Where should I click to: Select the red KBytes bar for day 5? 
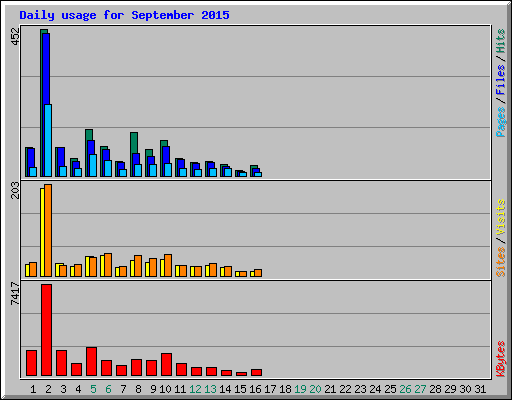(91, 362)
